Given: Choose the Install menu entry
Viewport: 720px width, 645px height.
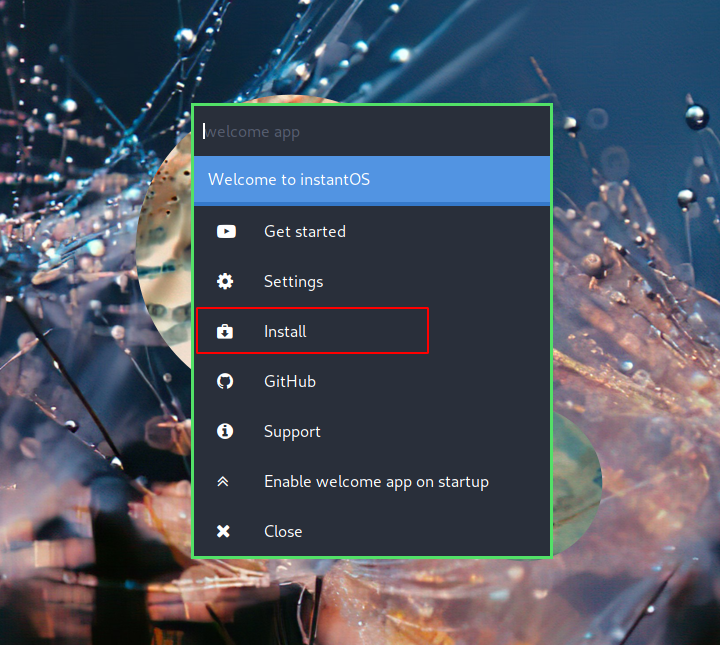Looking at the screenshot, I should pyautogui.click(x=372, y=331).
